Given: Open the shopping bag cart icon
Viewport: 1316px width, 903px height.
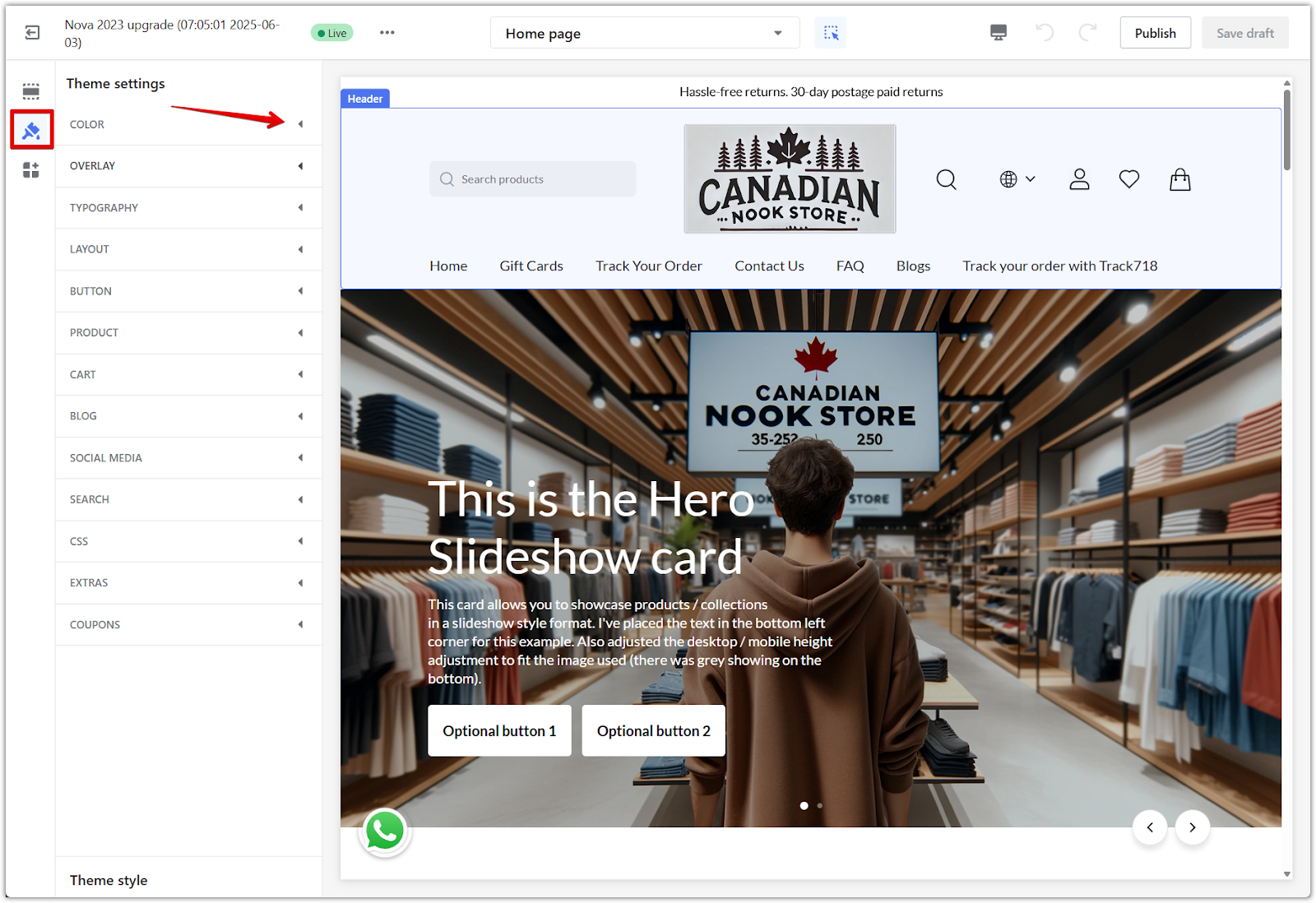Looking at the screenshot, I should click(x=1180, y=179).
